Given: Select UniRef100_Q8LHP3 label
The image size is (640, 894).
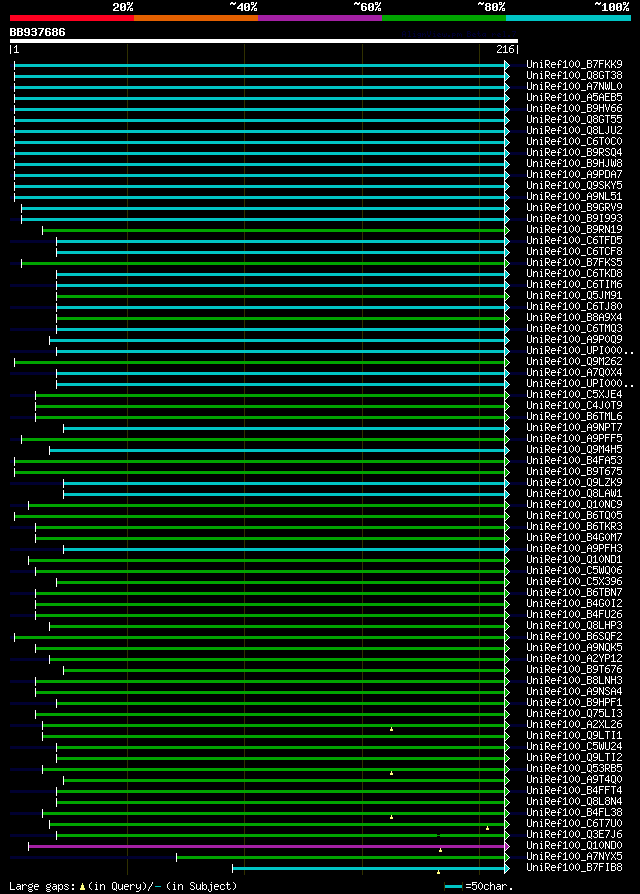Looking at the screenshot, I should (574, 625).
